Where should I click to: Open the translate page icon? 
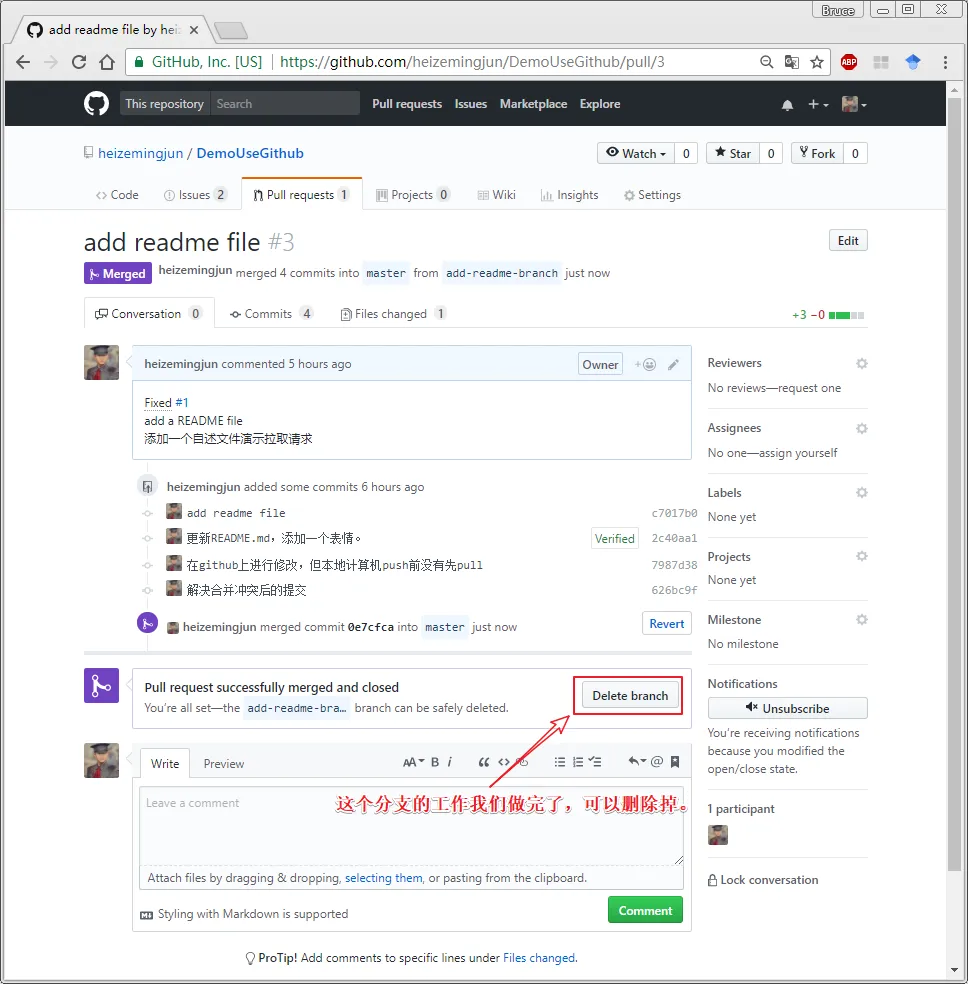(x=792, y=62)
